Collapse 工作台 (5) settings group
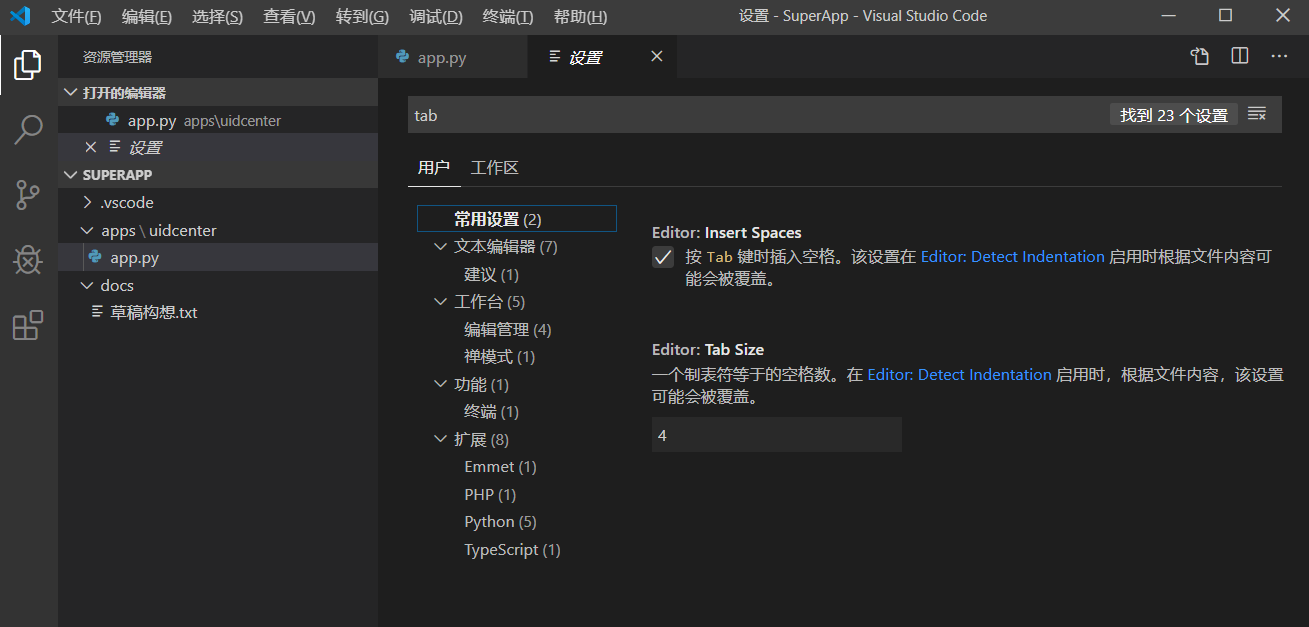The image size is (1309, 627). pos(441,302)
